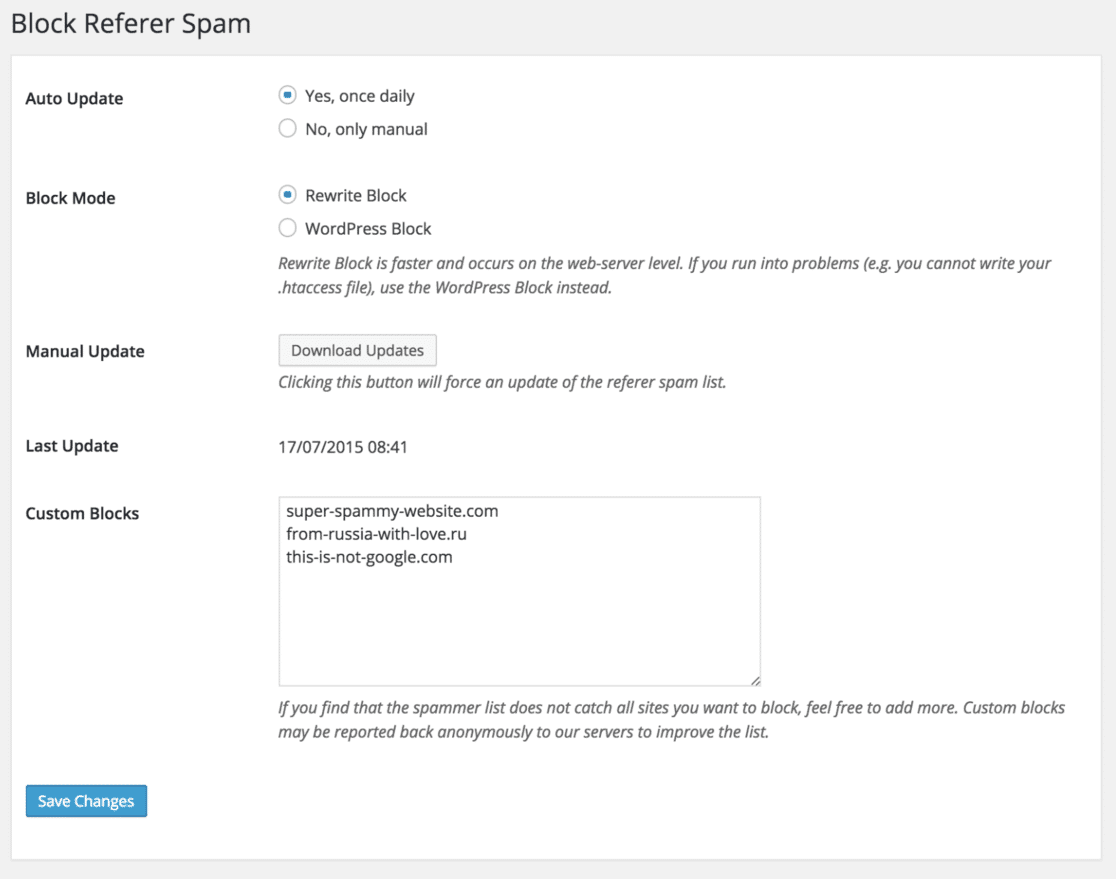Click the forced update description text
1116x879 pixels.
pos(502,382)
